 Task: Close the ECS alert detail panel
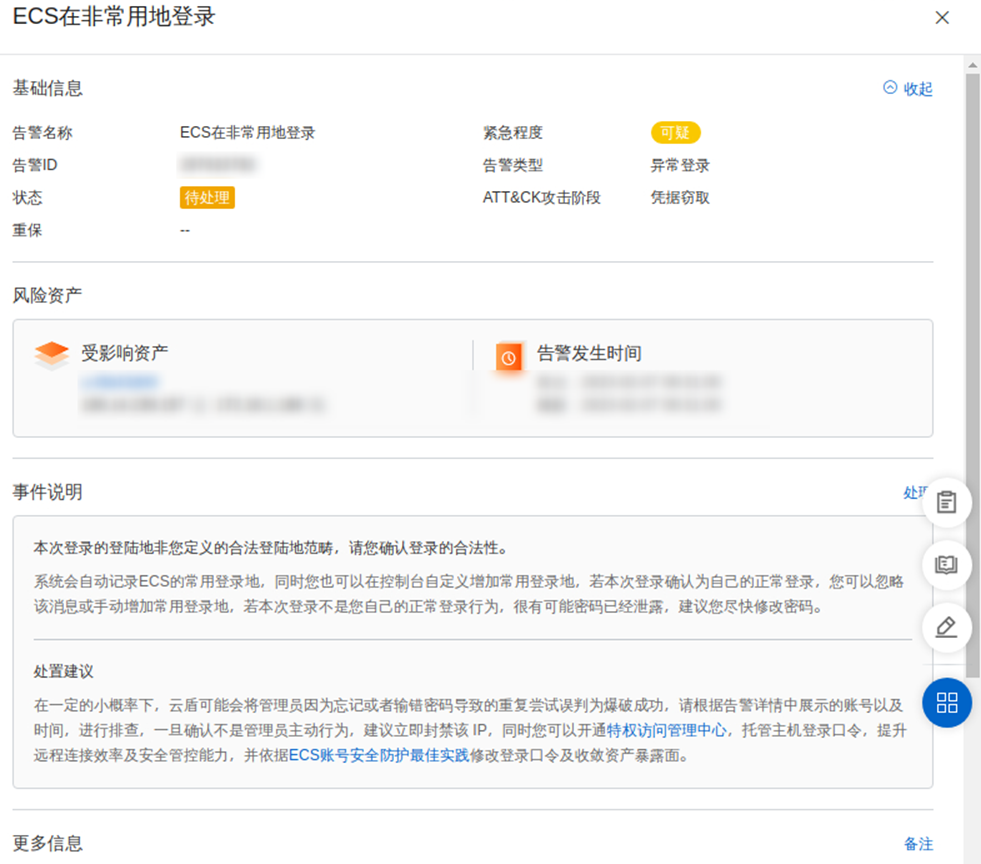tap(942, 18)
